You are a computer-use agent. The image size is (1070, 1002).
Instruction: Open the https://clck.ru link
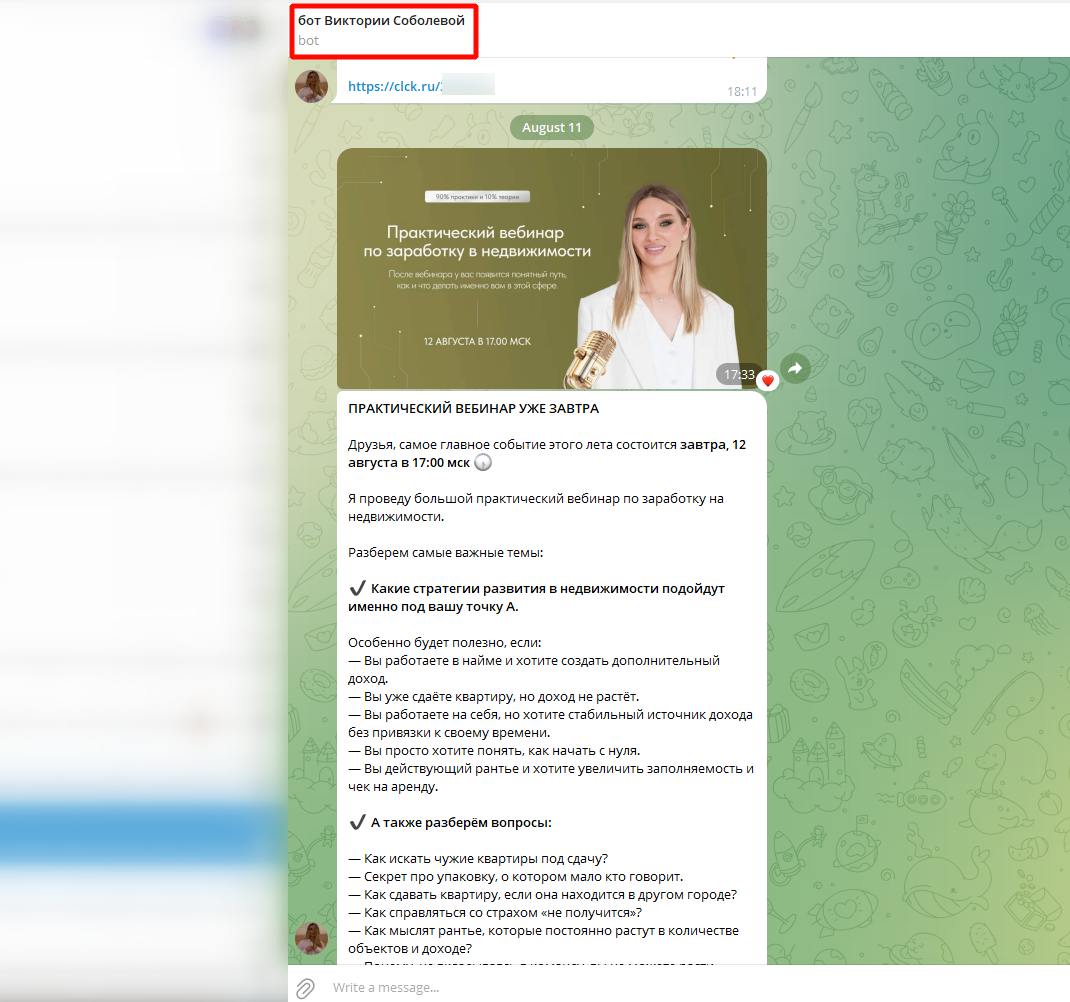coord(394,87)
